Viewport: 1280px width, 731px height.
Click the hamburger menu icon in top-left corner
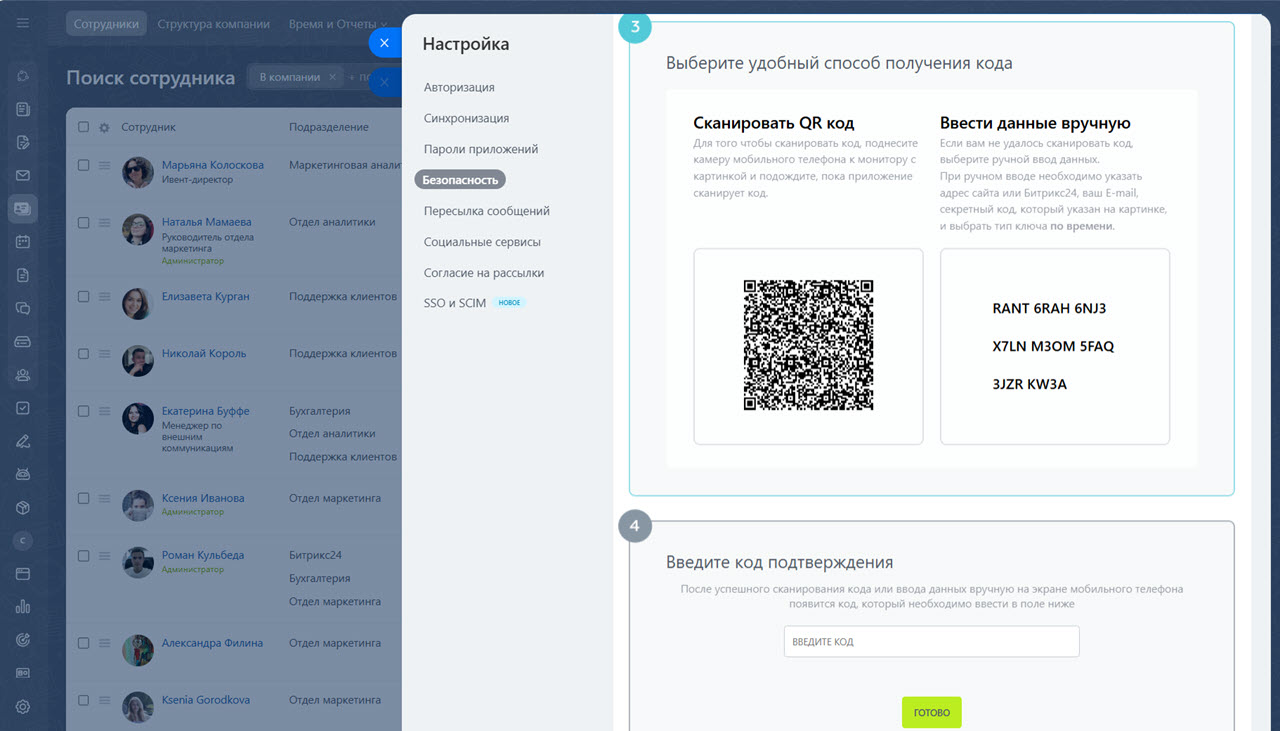click(x=22, y=22)
